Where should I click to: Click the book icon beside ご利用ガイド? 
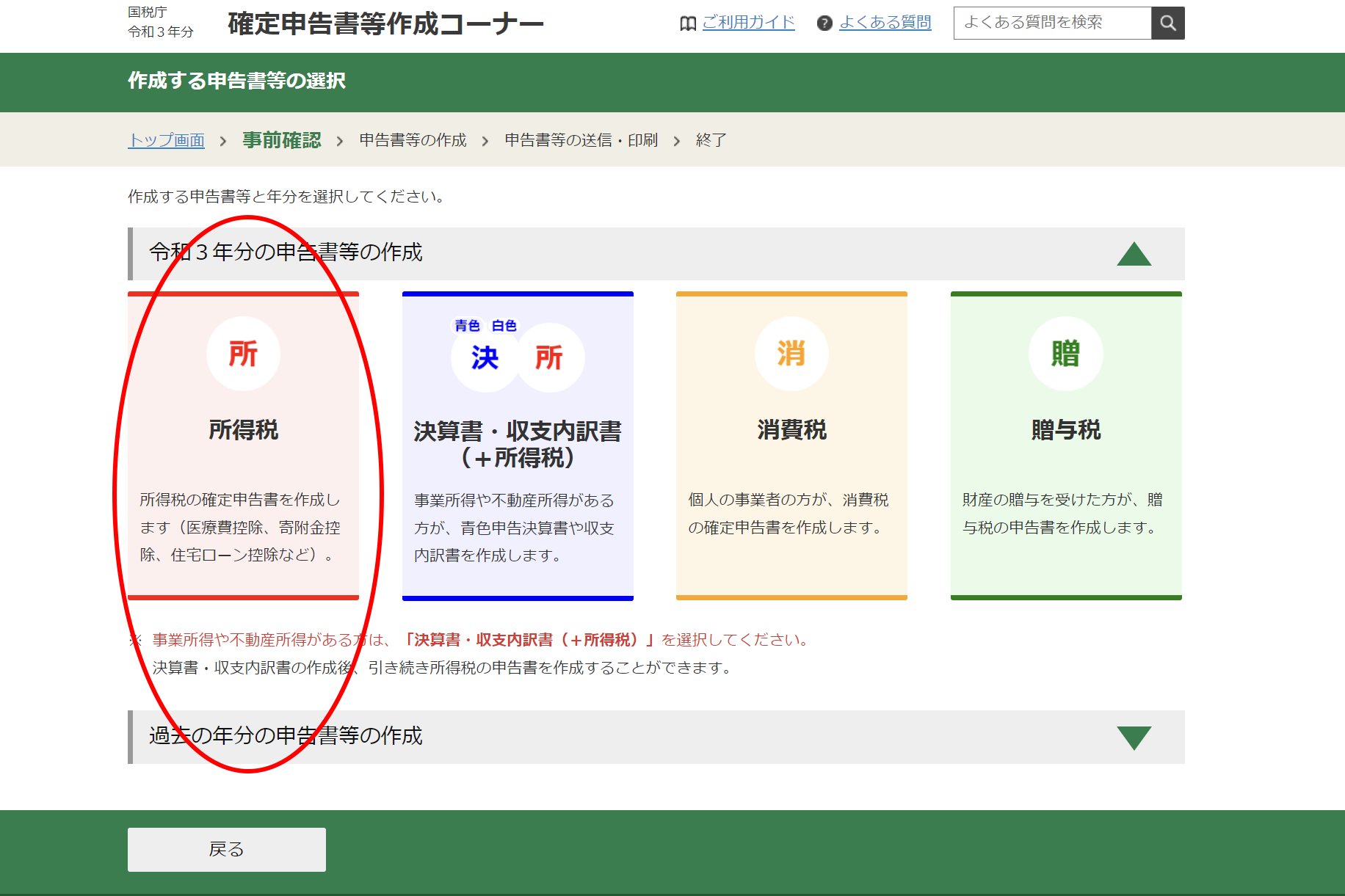click(687, 23)
